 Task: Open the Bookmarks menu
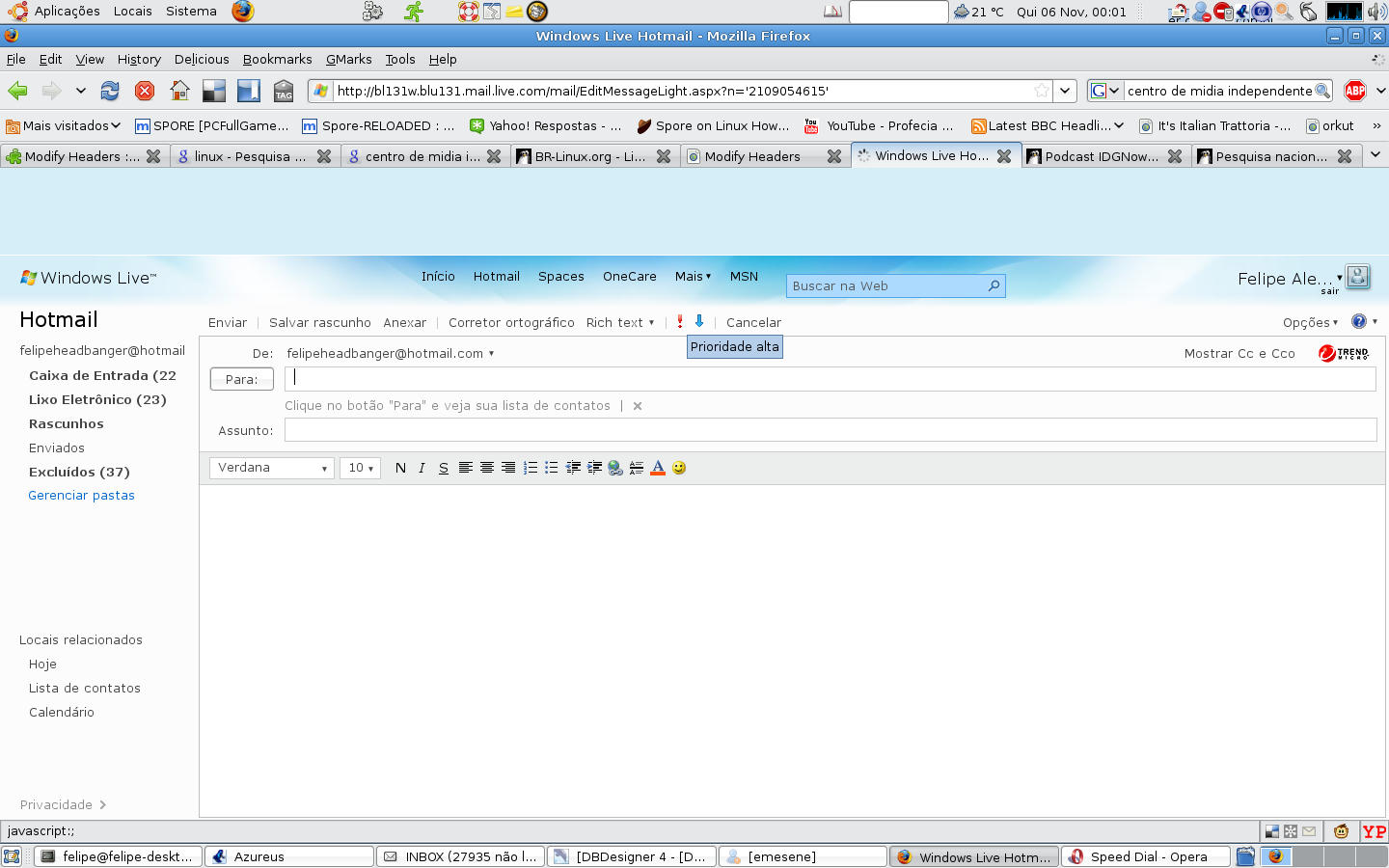(277, 59)
